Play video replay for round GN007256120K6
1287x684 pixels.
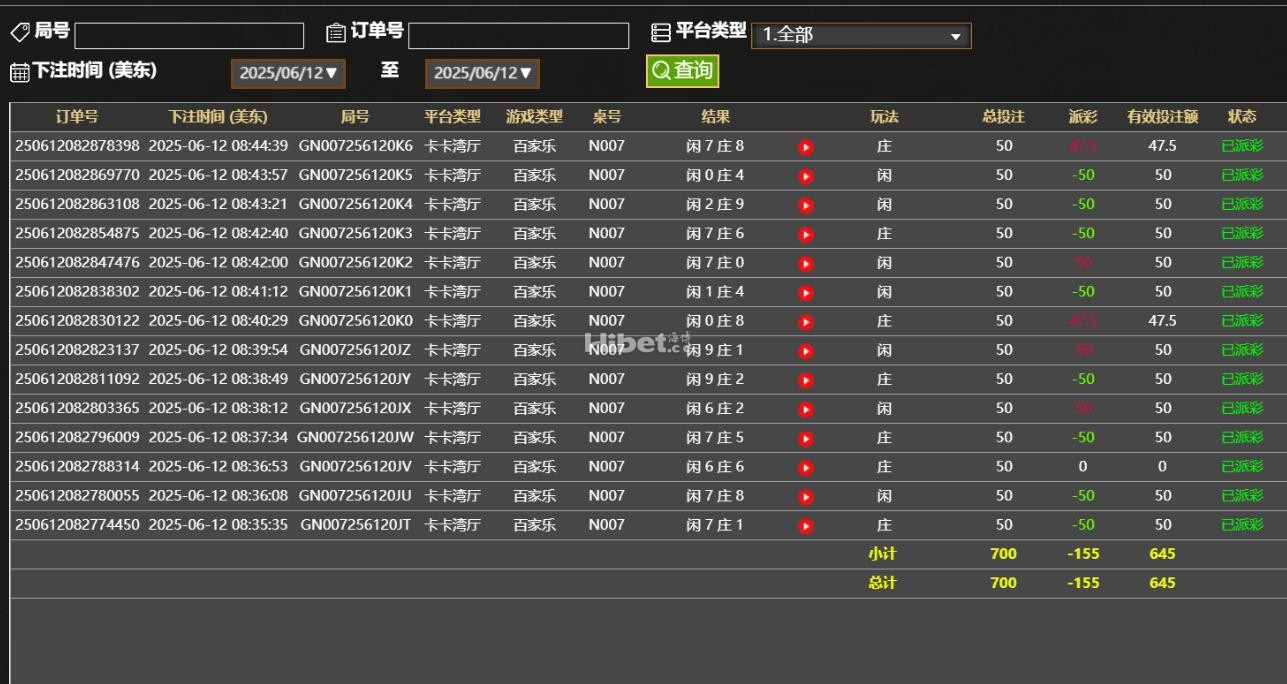(805, 147)
